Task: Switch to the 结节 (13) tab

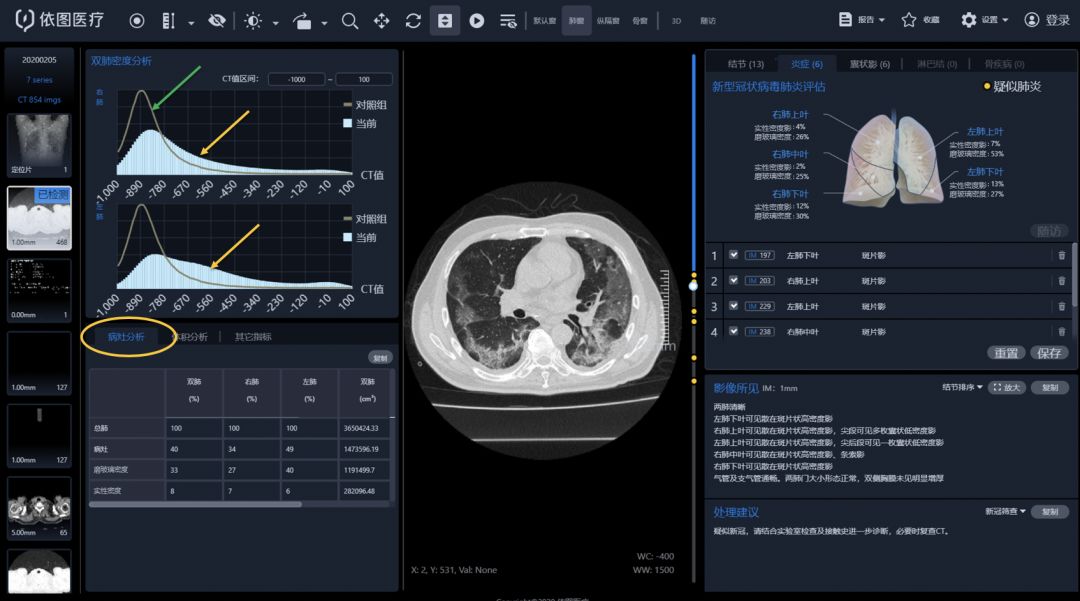Action: coord(745,64)
